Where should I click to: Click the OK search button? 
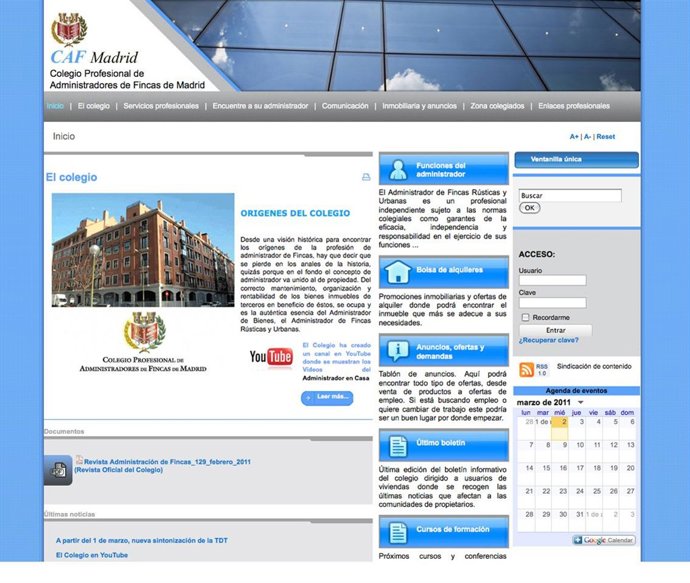point(530,208)
